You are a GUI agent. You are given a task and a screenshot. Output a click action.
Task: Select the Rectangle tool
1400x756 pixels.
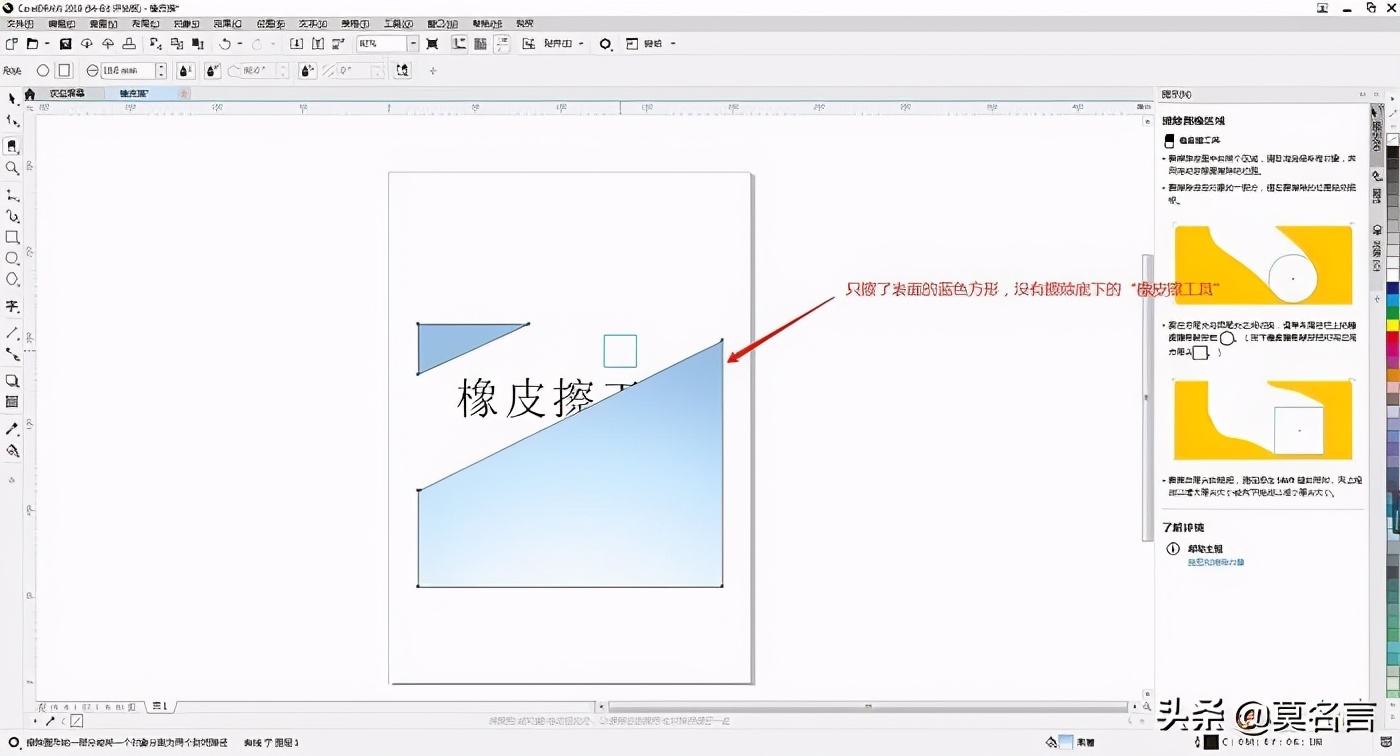pos(13,237)
